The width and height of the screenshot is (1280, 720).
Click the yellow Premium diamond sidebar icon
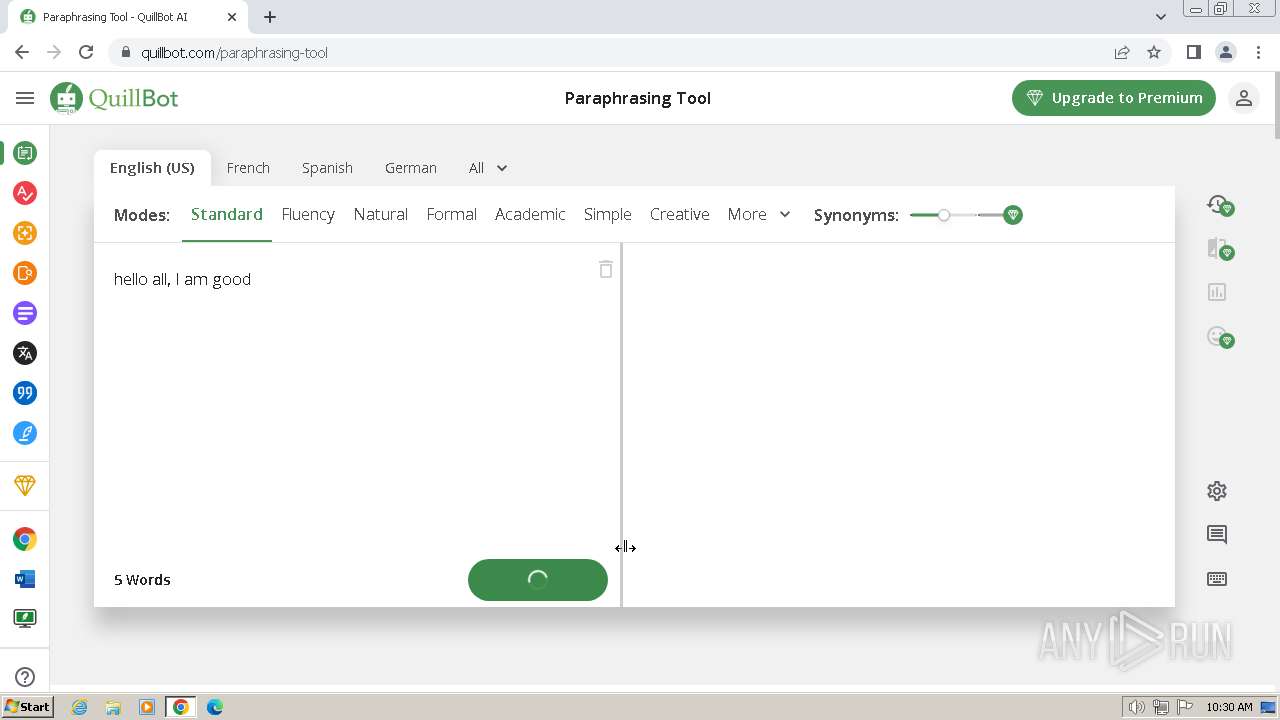(x=25, y=485)
